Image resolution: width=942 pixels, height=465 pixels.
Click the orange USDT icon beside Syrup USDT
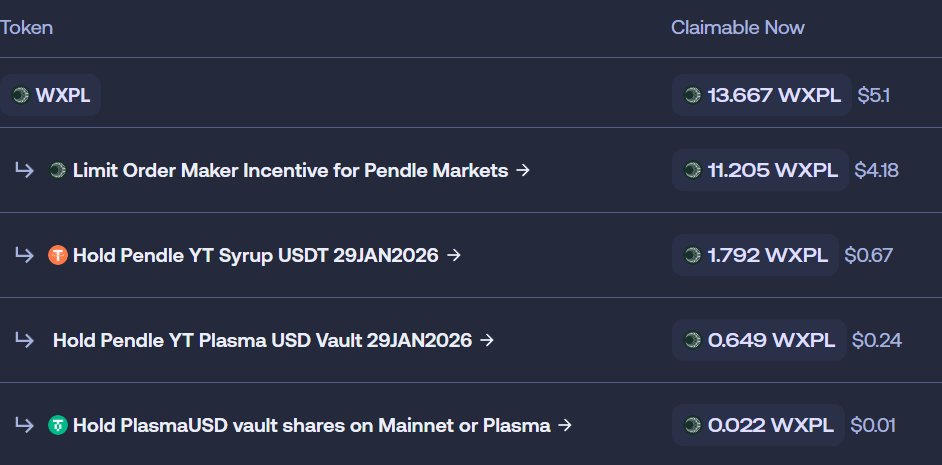(x=58, y=255)
